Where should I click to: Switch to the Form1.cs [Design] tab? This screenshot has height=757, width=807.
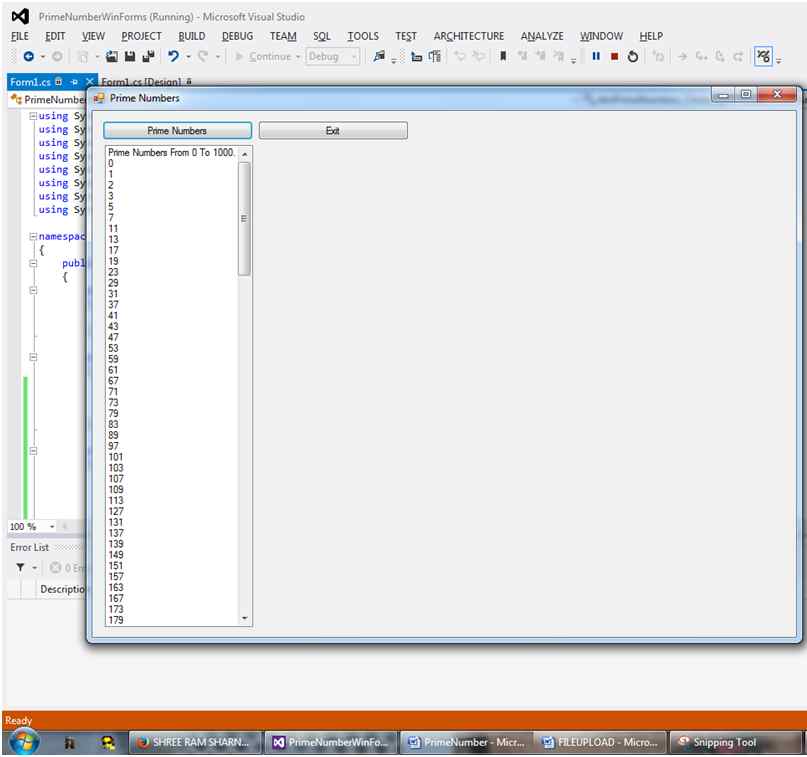141,82
